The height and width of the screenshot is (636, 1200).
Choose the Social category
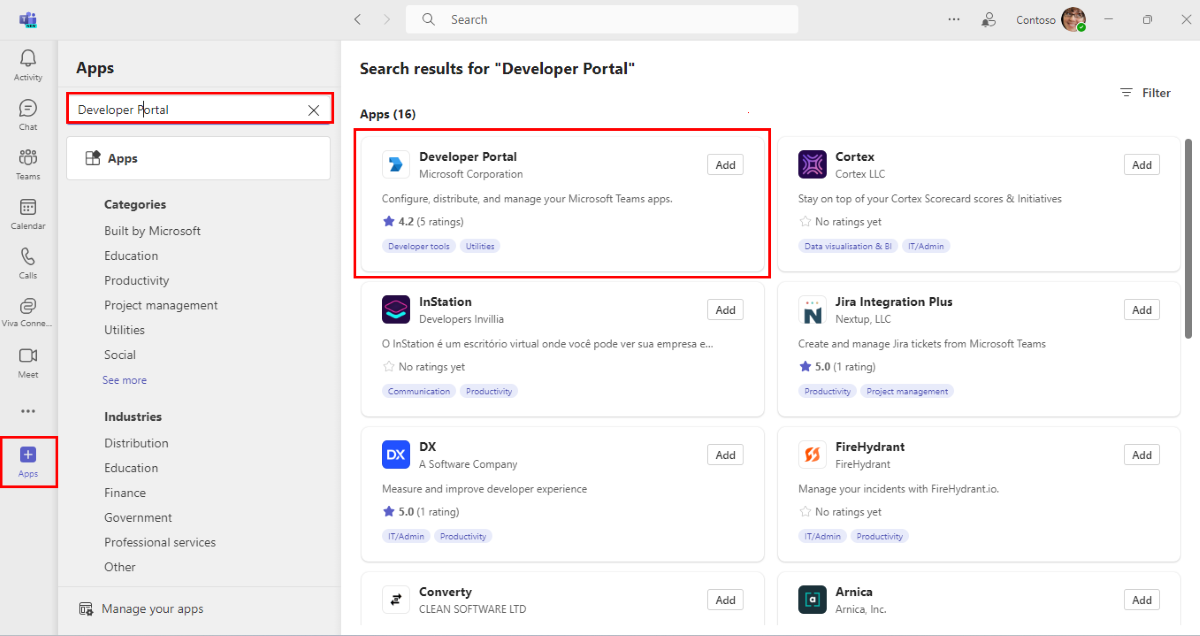120,355
